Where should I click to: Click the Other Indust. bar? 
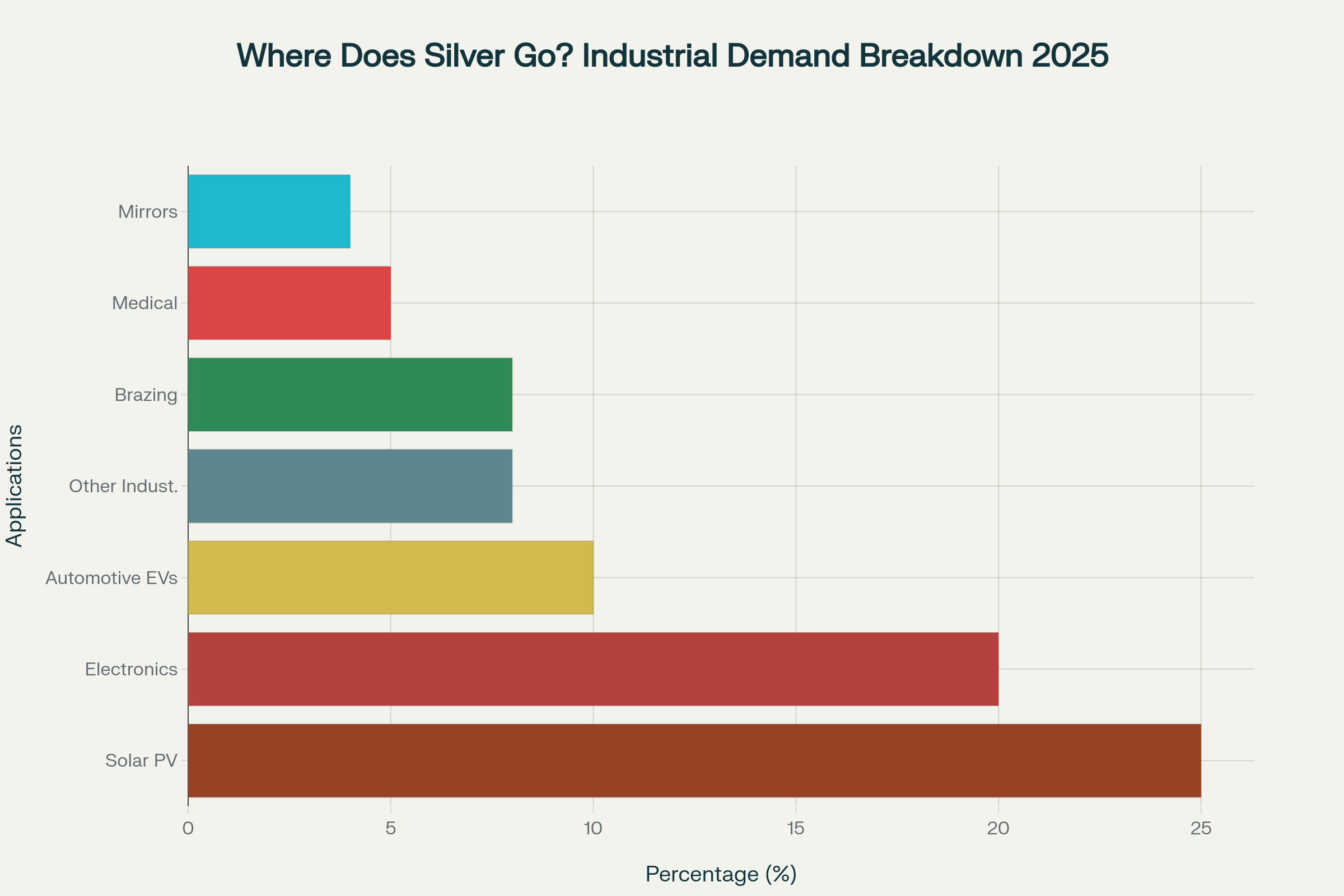tap(349, 486)
